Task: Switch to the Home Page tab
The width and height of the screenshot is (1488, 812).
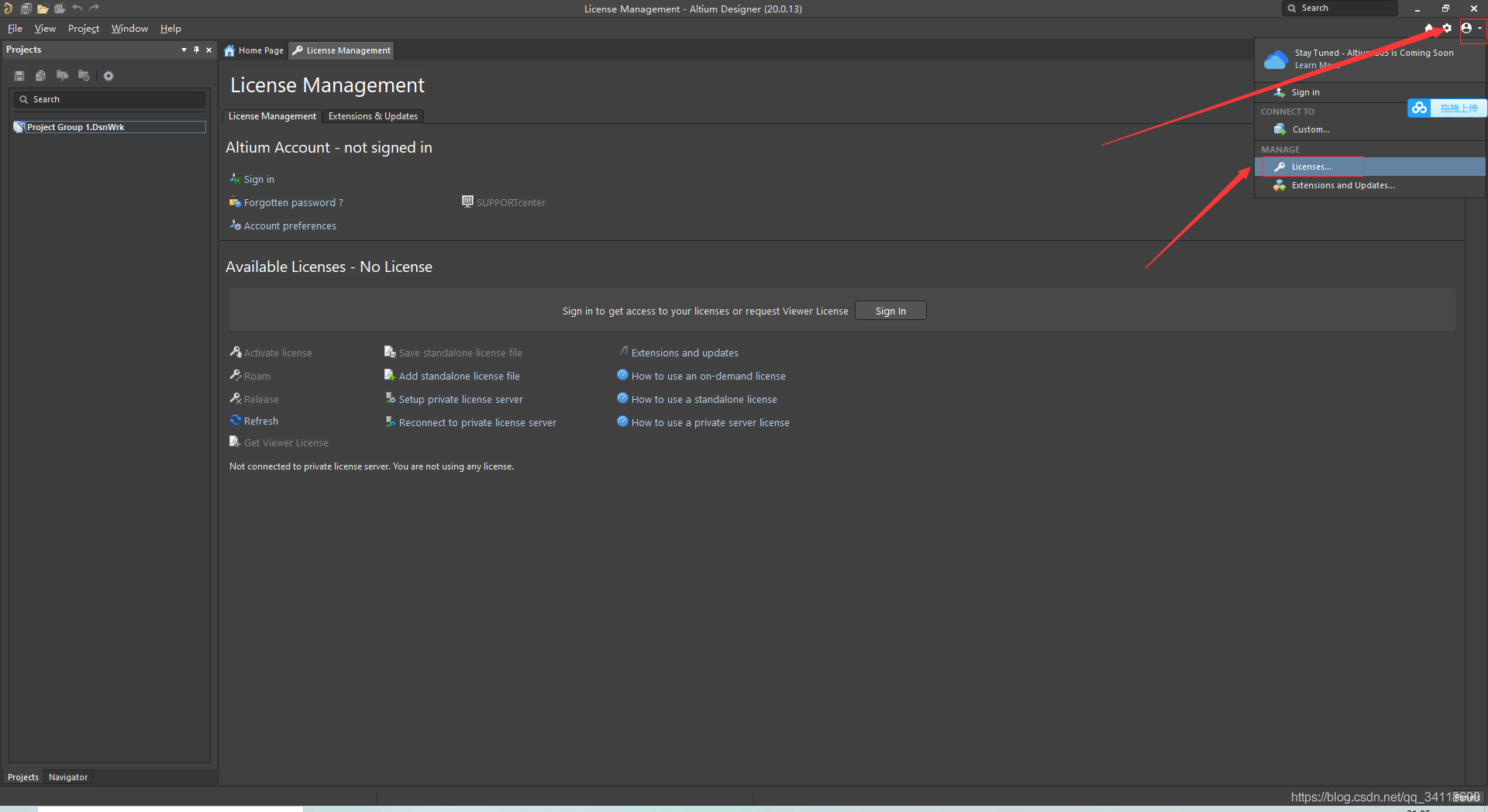Action: 254,50
